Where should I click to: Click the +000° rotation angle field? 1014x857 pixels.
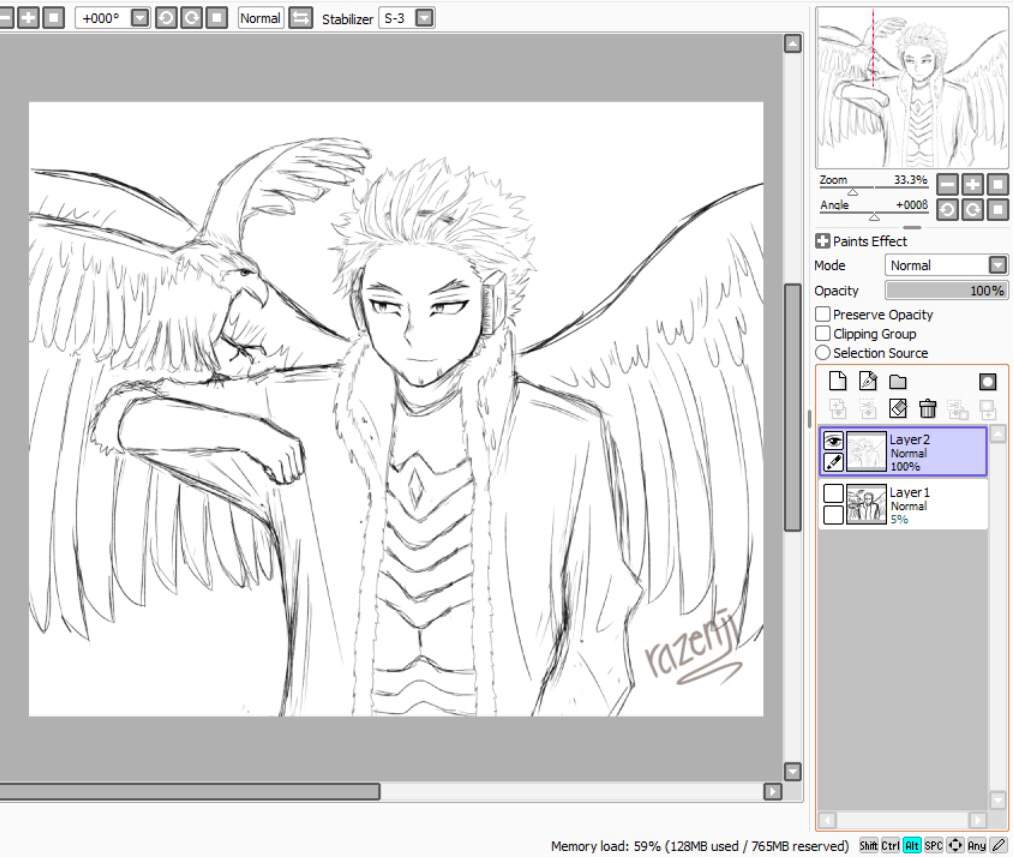pyautogui.click(x=103, y=18)
